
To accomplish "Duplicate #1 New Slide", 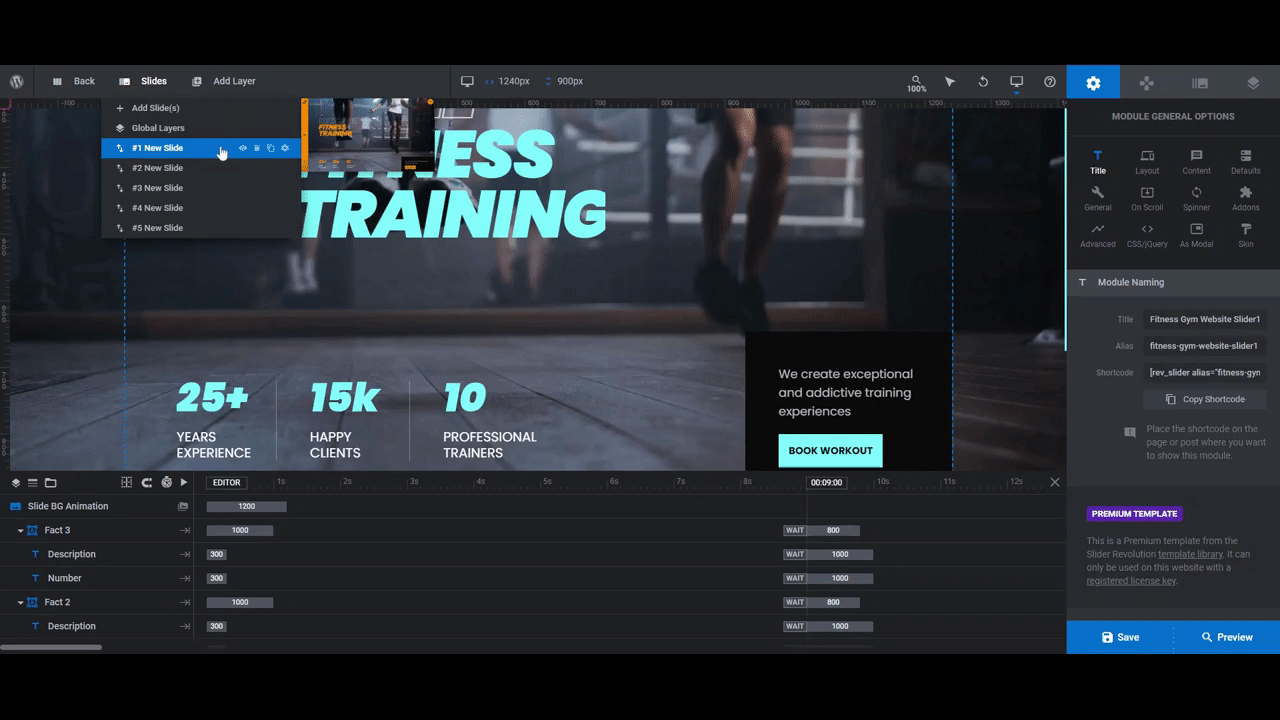I will point(271,148).
